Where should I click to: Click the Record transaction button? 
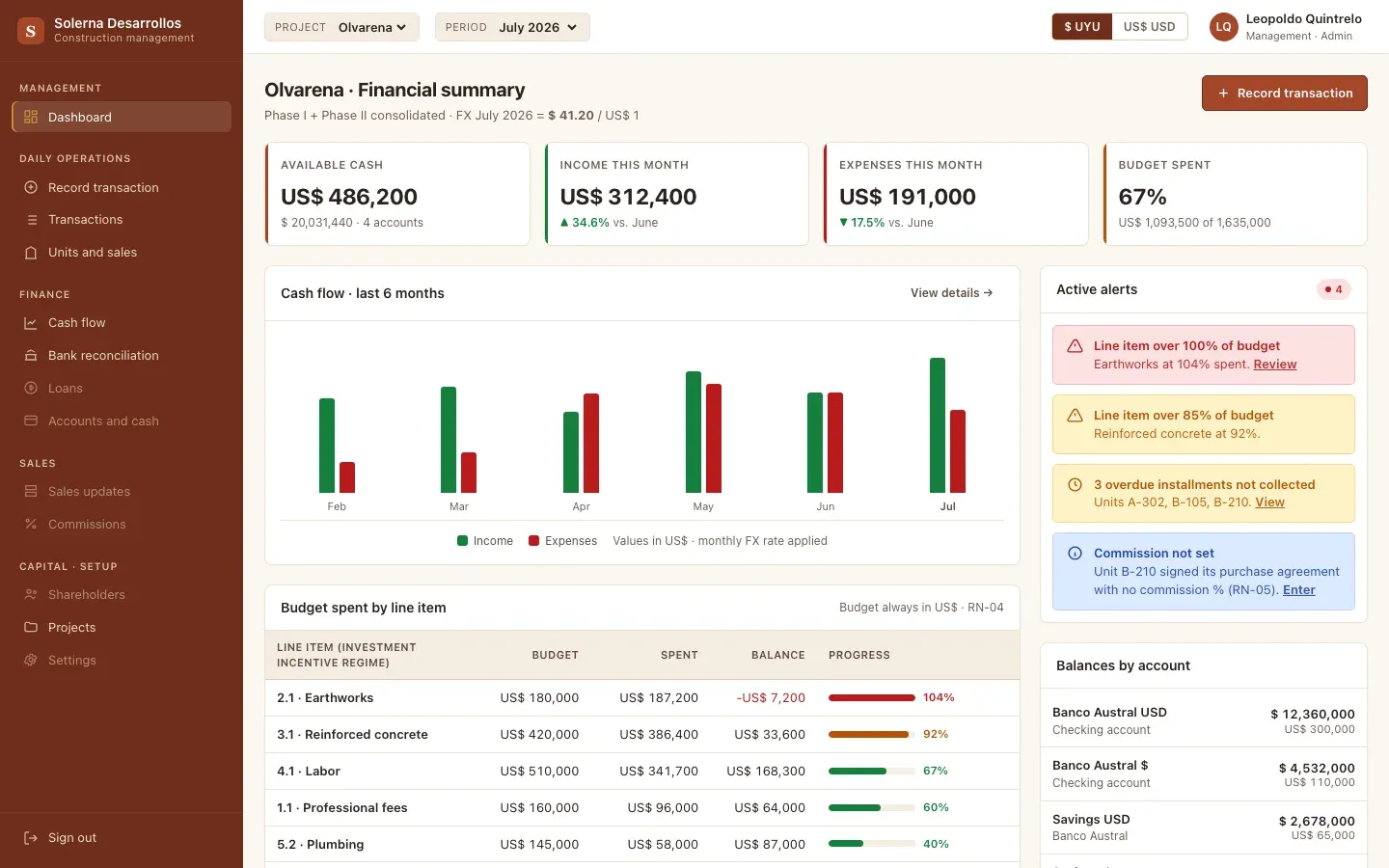(1284, 94)
